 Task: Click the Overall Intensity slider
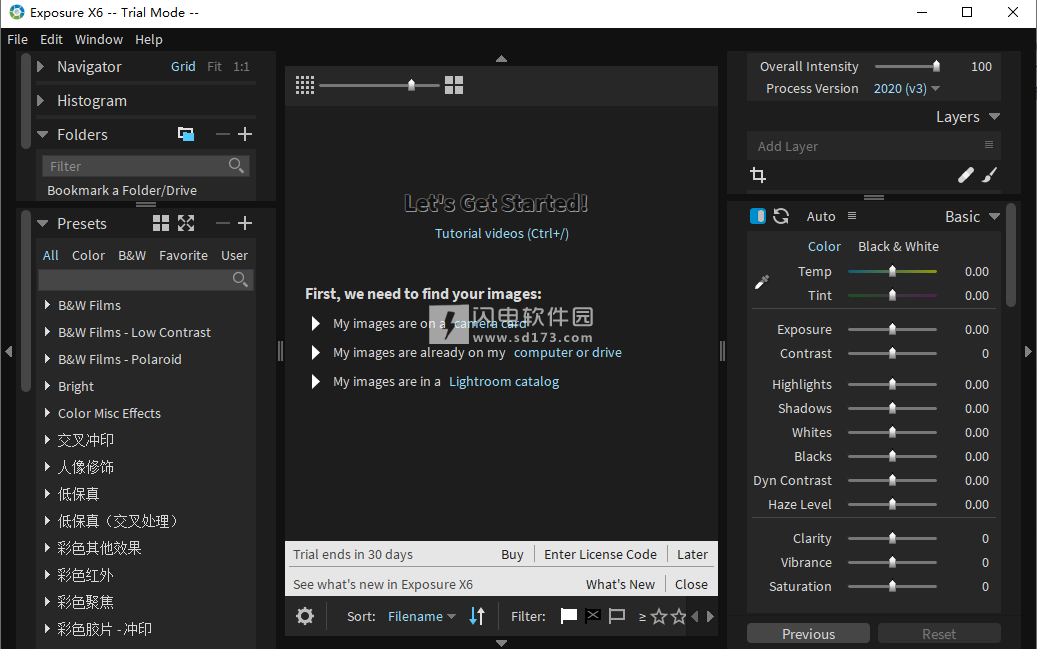tap(905, 66)
